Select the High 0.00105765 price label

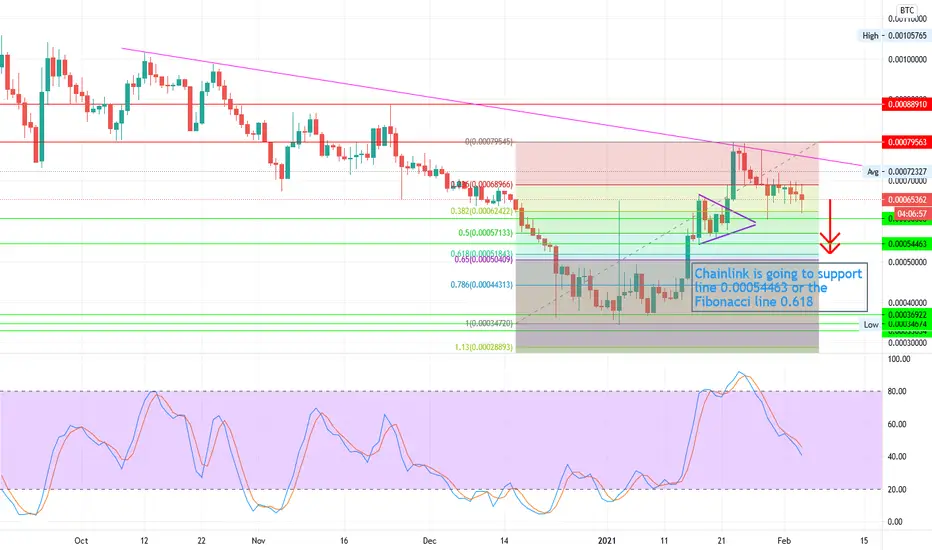(894, 36)
